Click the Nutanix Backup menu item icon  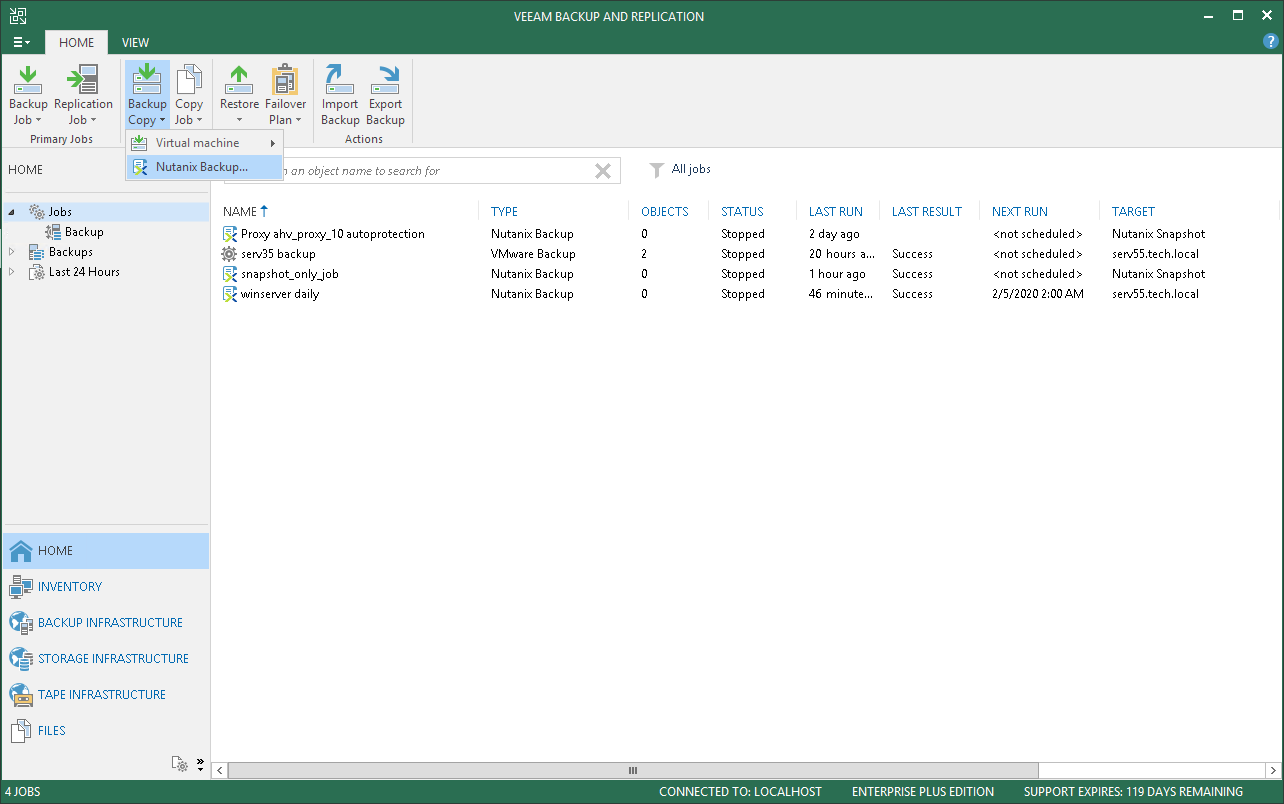(140, 167)
